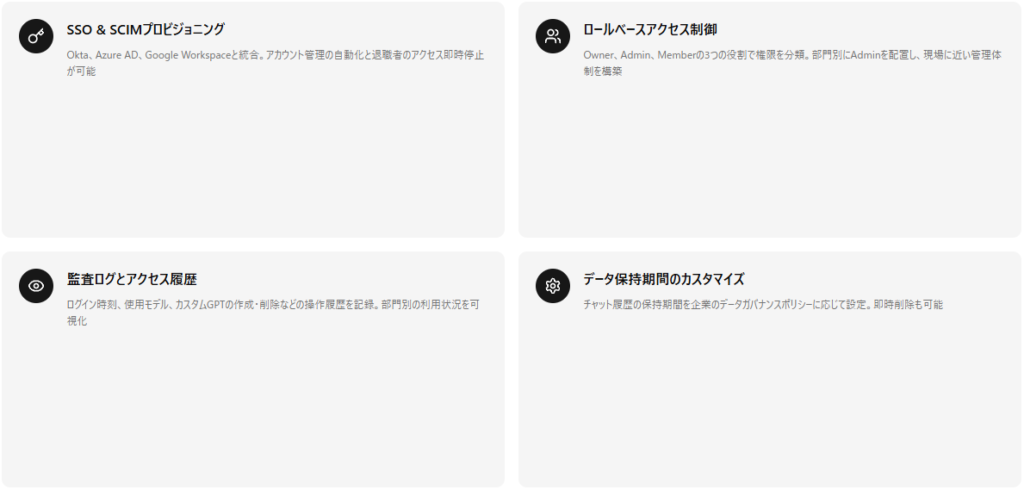Open the データ保持期間のカスタマイズ heading
Viewport: 1024px width, 490px height.
[664, 280]
